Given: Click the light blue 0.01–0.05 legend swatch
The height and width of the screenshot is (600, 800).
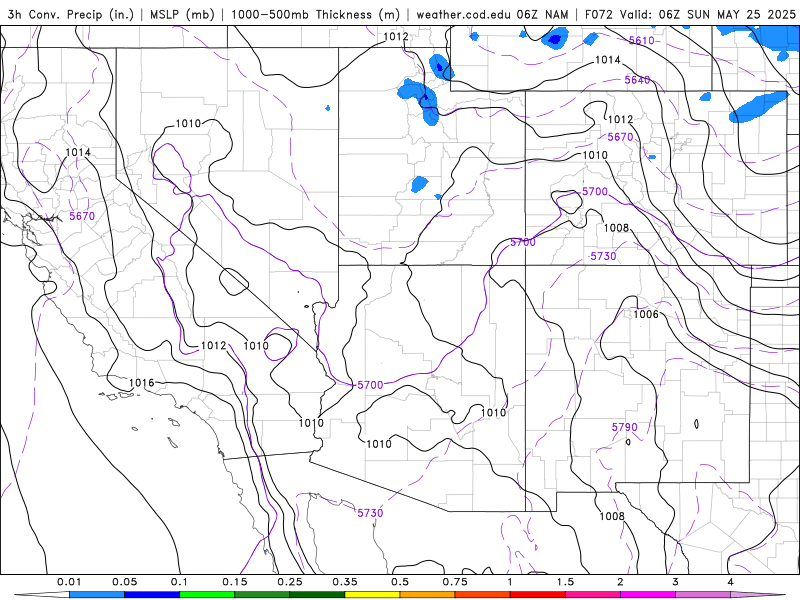Looking at the screenshot, I should point(97,595).
